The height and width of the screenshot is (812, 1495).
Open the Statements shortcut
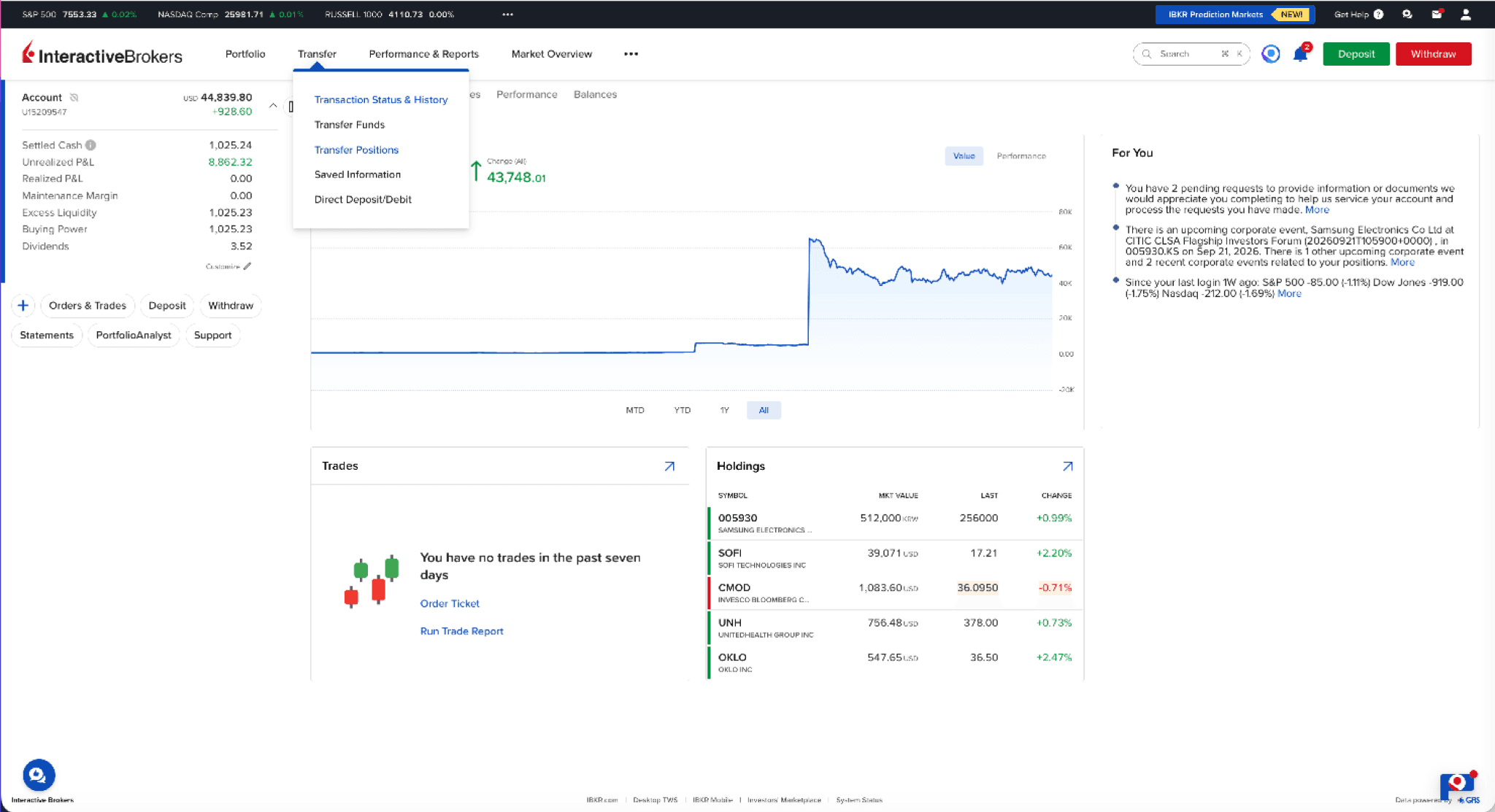[47, 336]
